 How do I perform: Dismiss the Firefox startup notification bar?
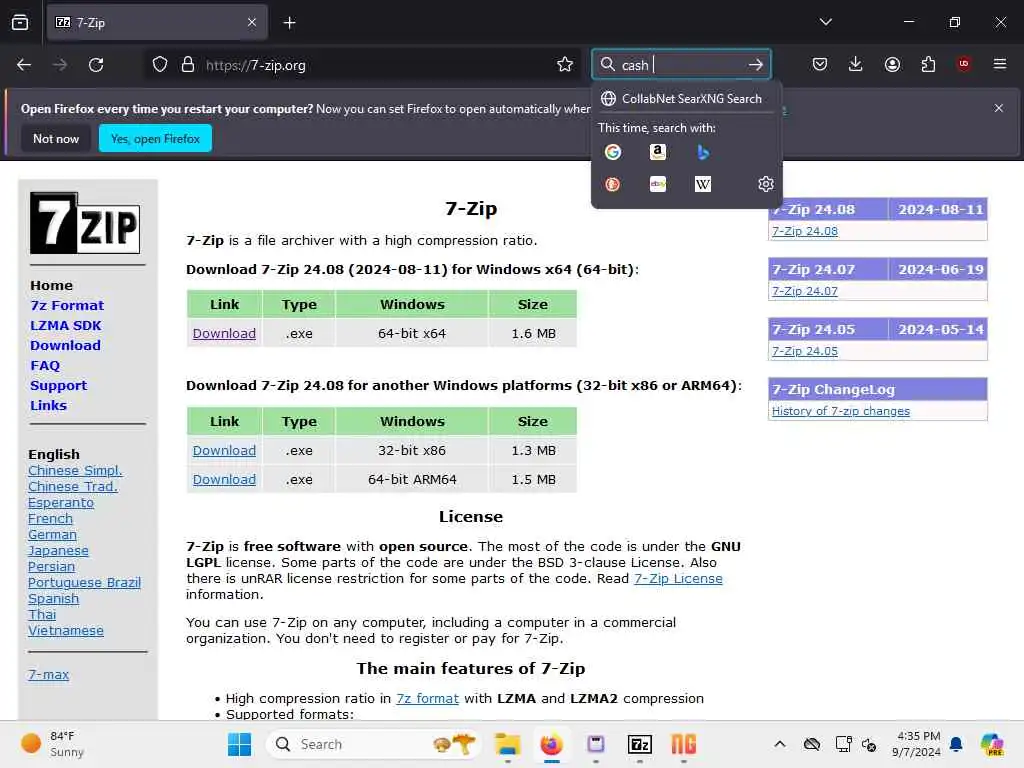click(x=999, y=108)
